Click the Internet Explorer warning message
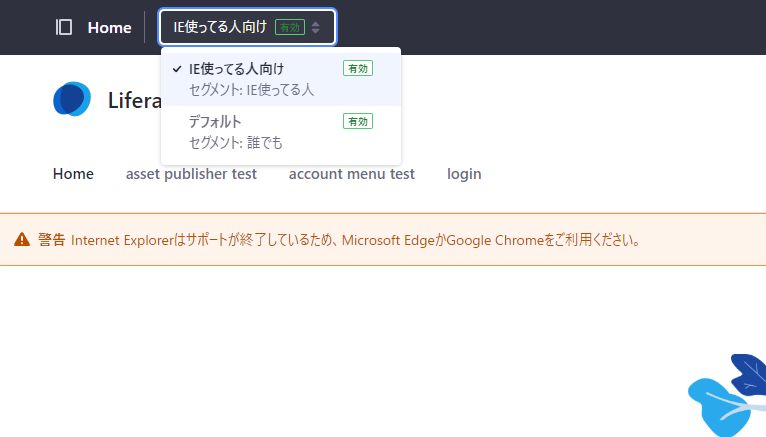The image size is (766, 437). [356, 240]
